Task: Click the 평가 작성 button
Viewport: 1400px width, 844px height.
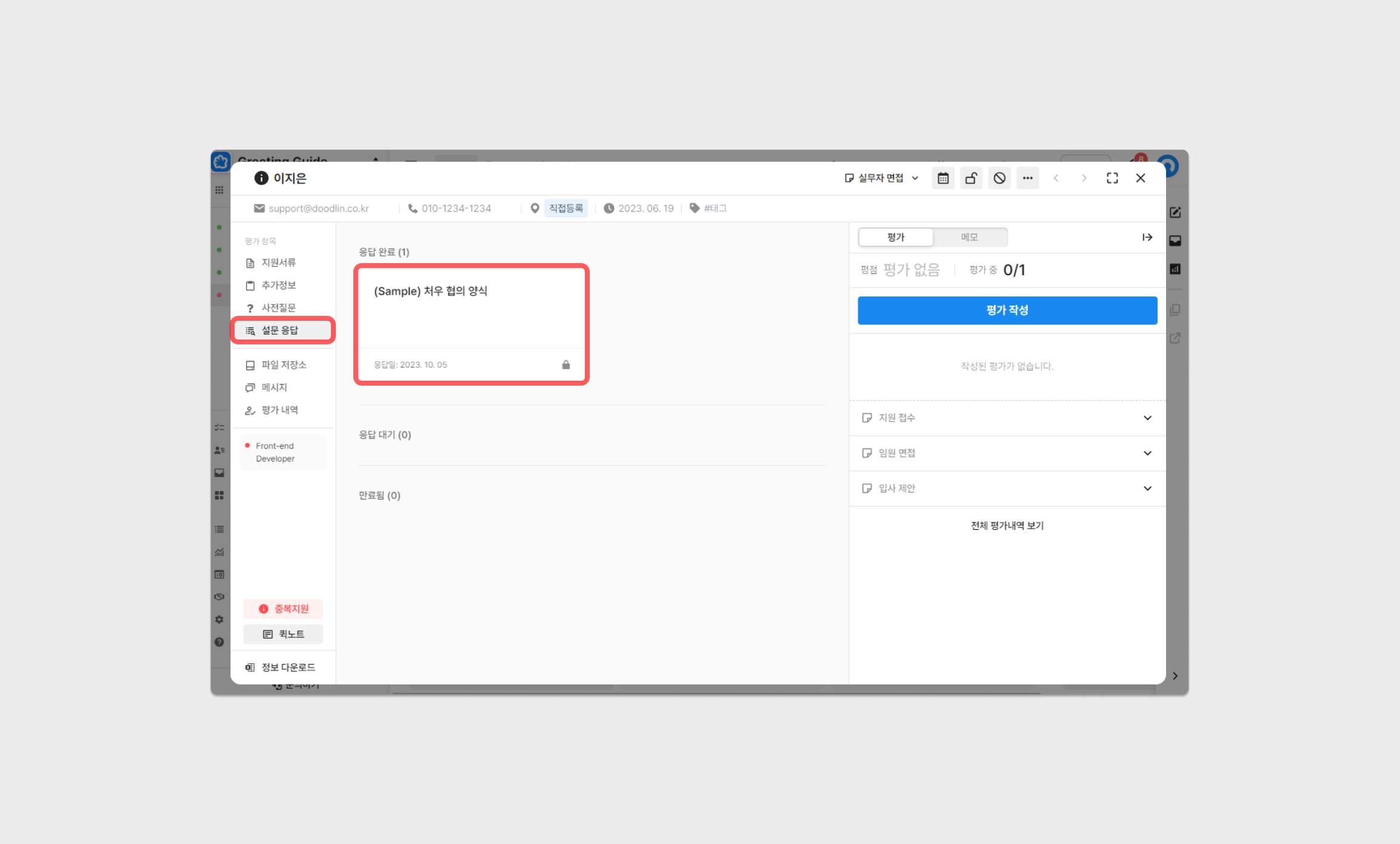Action: click(x=1007, y=310)
